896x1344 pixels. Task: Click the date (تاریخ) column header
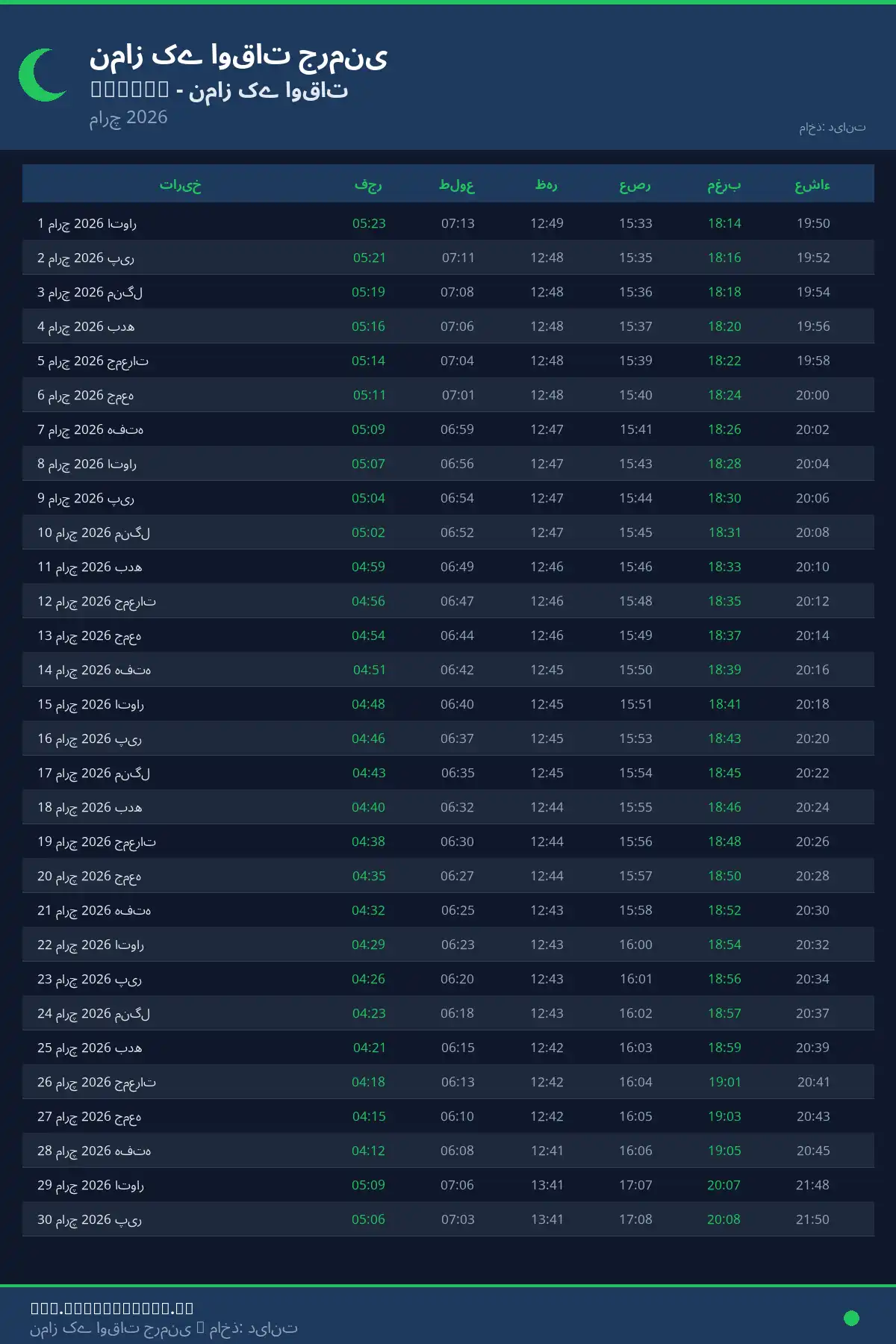pyautogui.click(x=180, y=184)
